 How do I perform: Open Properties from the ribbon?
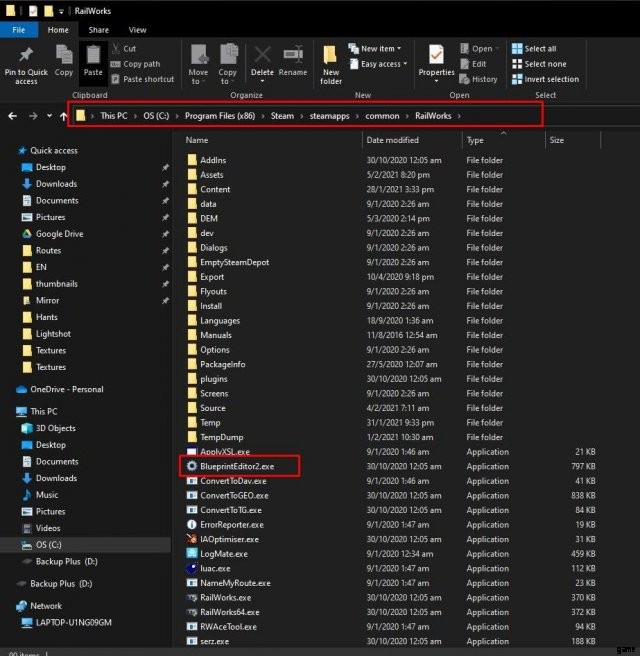436,58
